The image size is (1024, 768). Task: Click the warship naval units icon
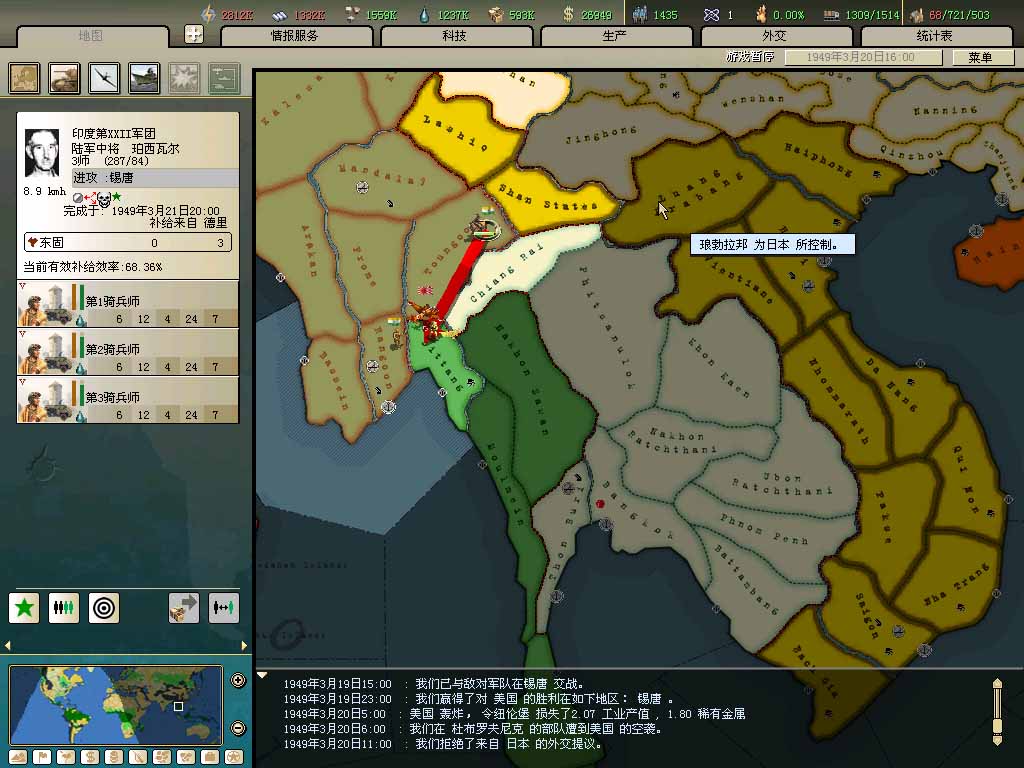[144, 78]
